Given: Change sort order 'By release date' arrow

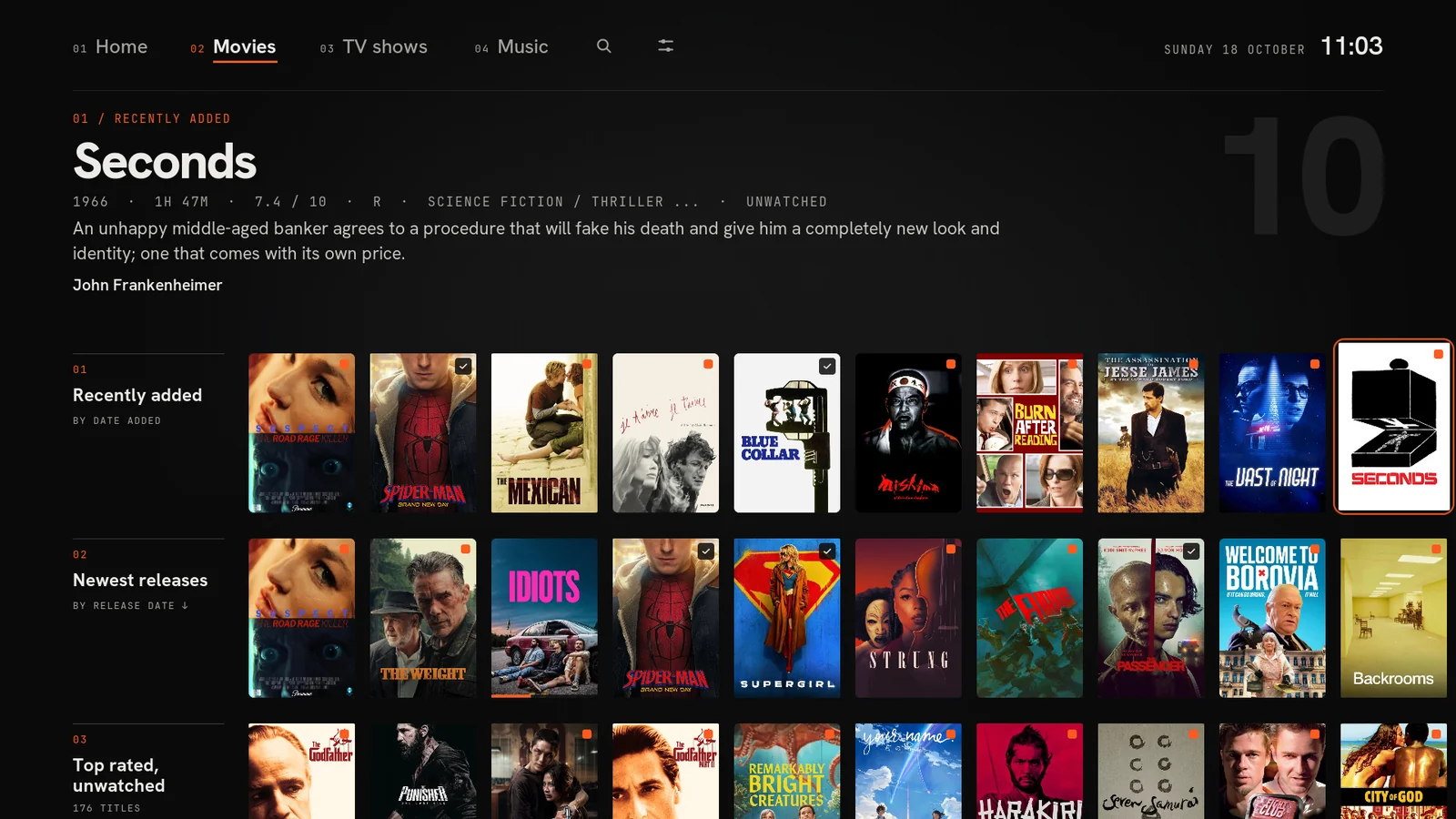Looking at the screenshot, I should [x=185, y=605].
